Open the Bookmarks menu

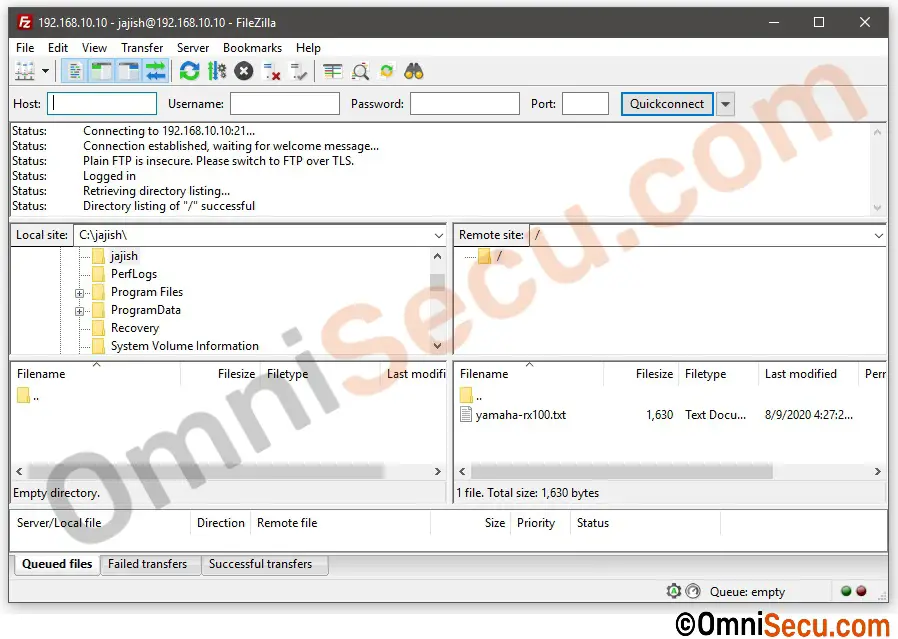coord(253,48)
